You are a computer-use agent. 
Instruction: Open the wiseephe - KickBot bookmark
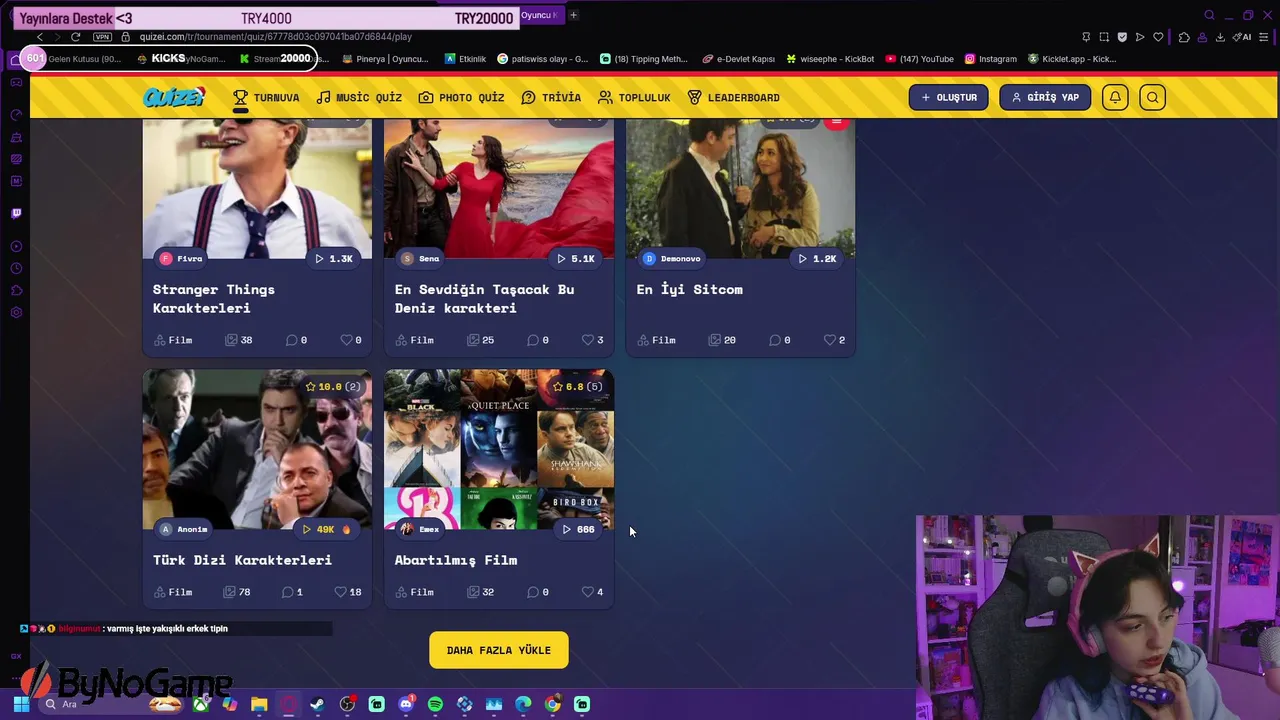[x=830, y=59]
